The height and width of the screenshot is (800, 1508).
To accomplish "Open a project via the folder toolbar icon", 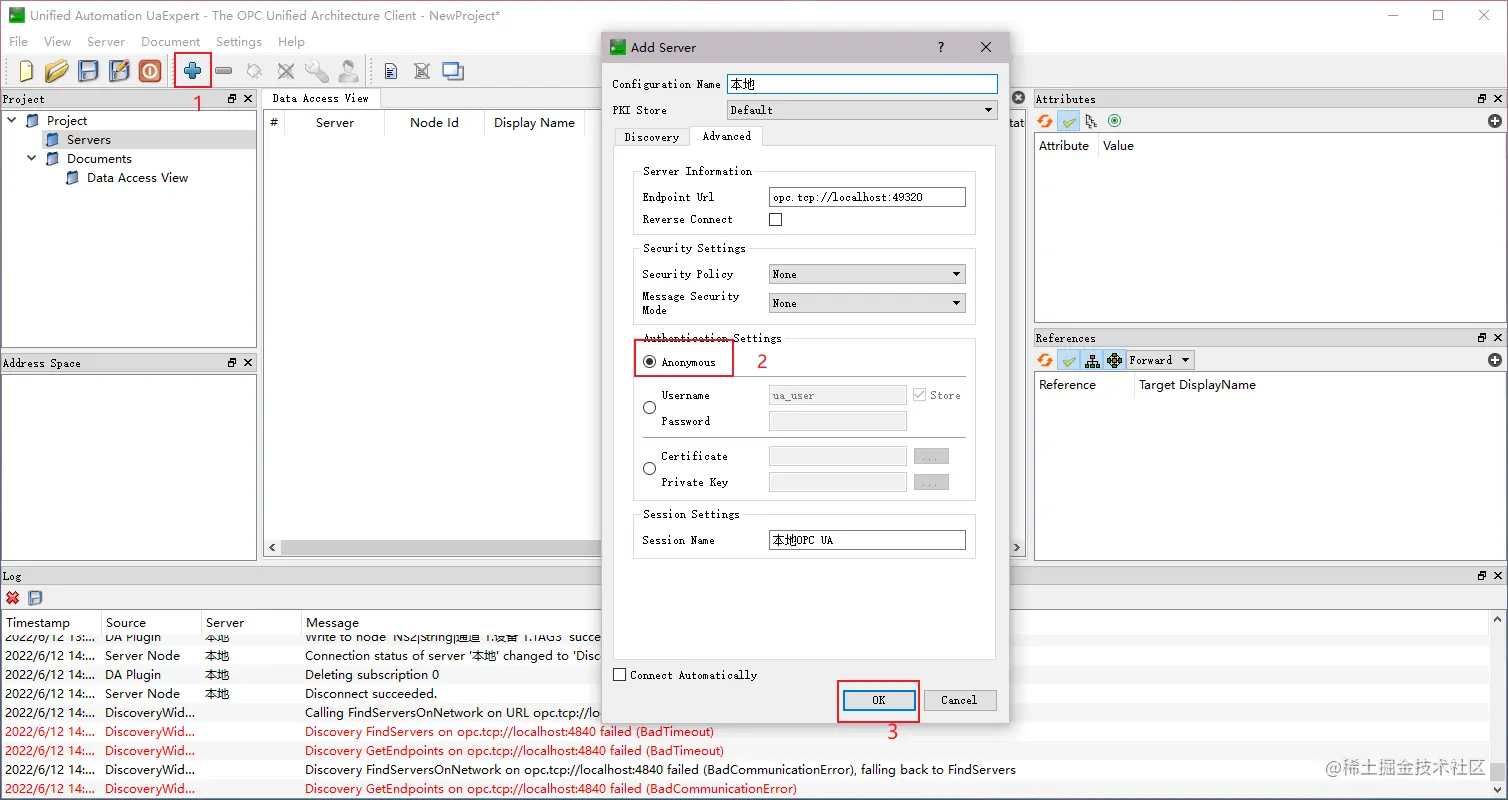I will pos(57,71).
